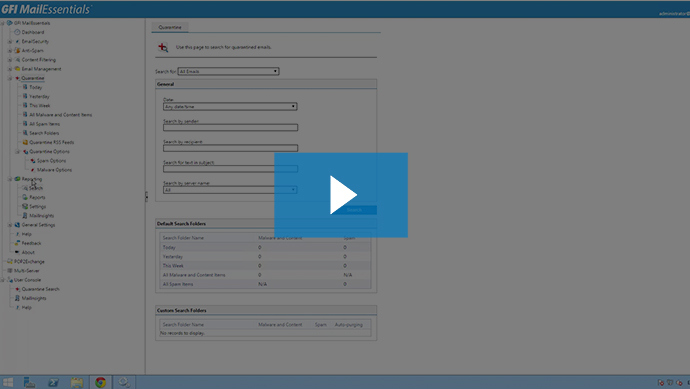This screenshot has width=690, height=389.
Task: Select the root GFI MailEssentials tree node
Action: point(32,23)
